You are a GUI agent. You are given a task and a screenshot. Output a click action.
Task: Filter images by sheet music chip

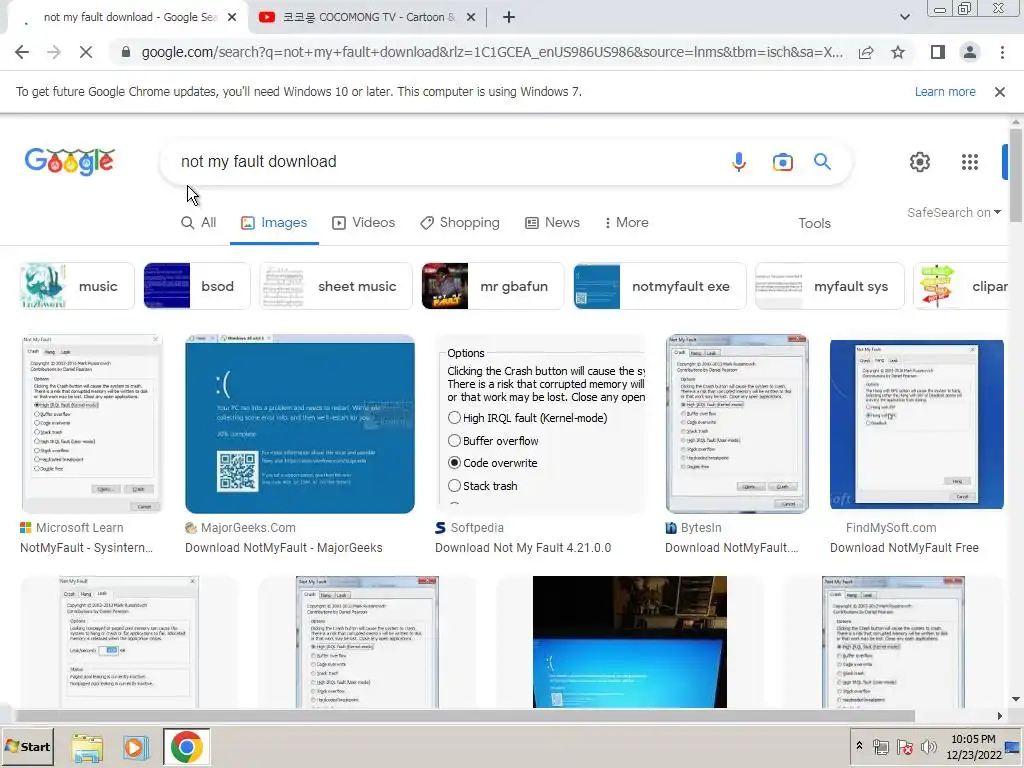[x=336, y=286]
